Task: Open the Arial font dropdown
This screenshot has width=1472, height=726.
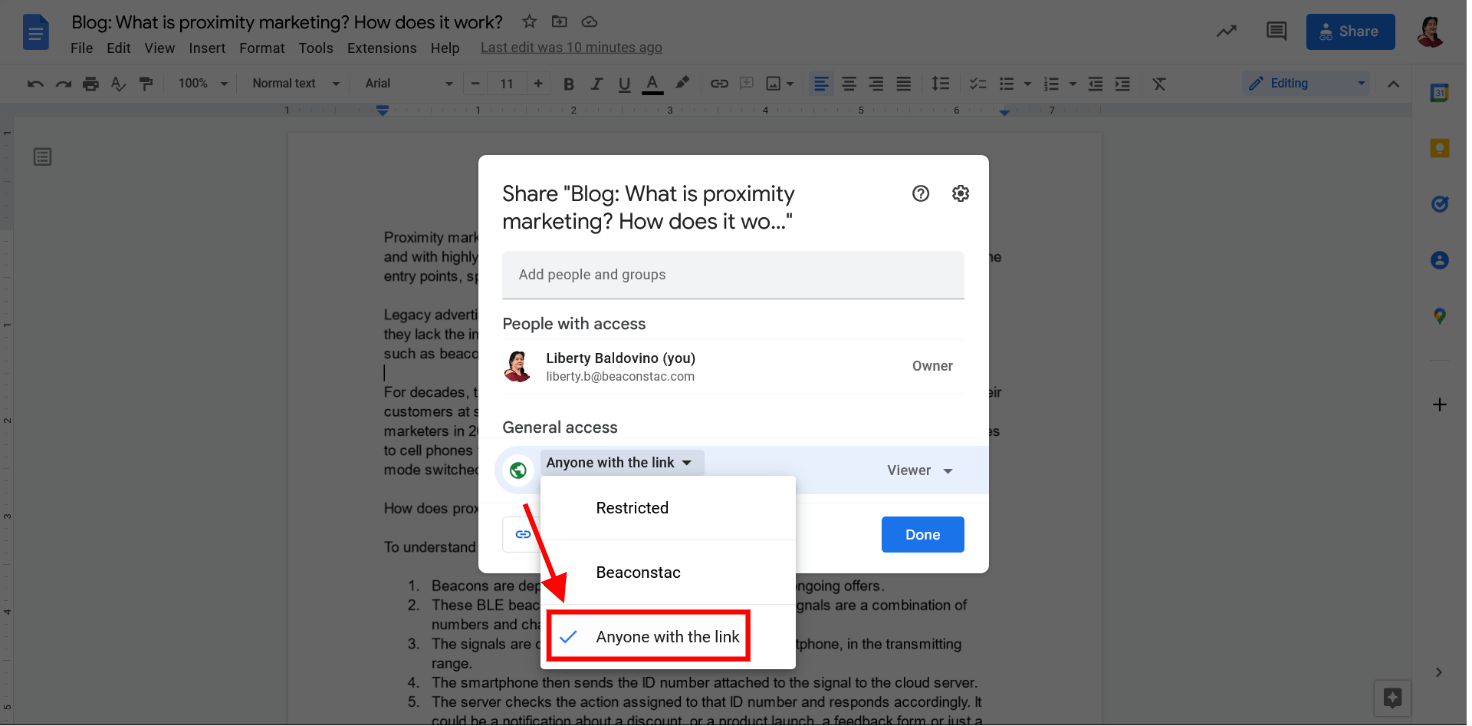Action: point(409,84)
